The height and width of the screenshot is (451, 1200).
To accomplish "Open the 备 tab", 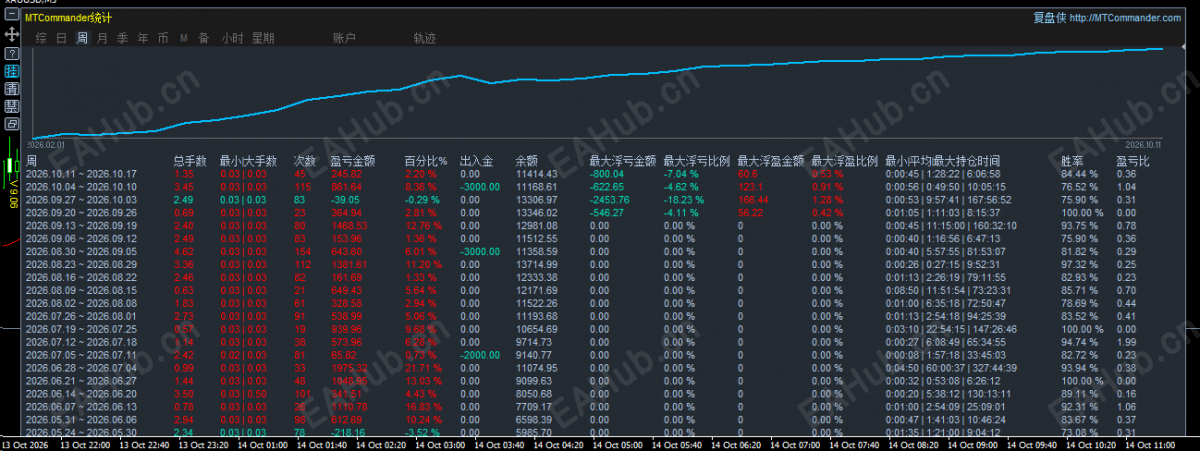I will (x=203, y=38).
